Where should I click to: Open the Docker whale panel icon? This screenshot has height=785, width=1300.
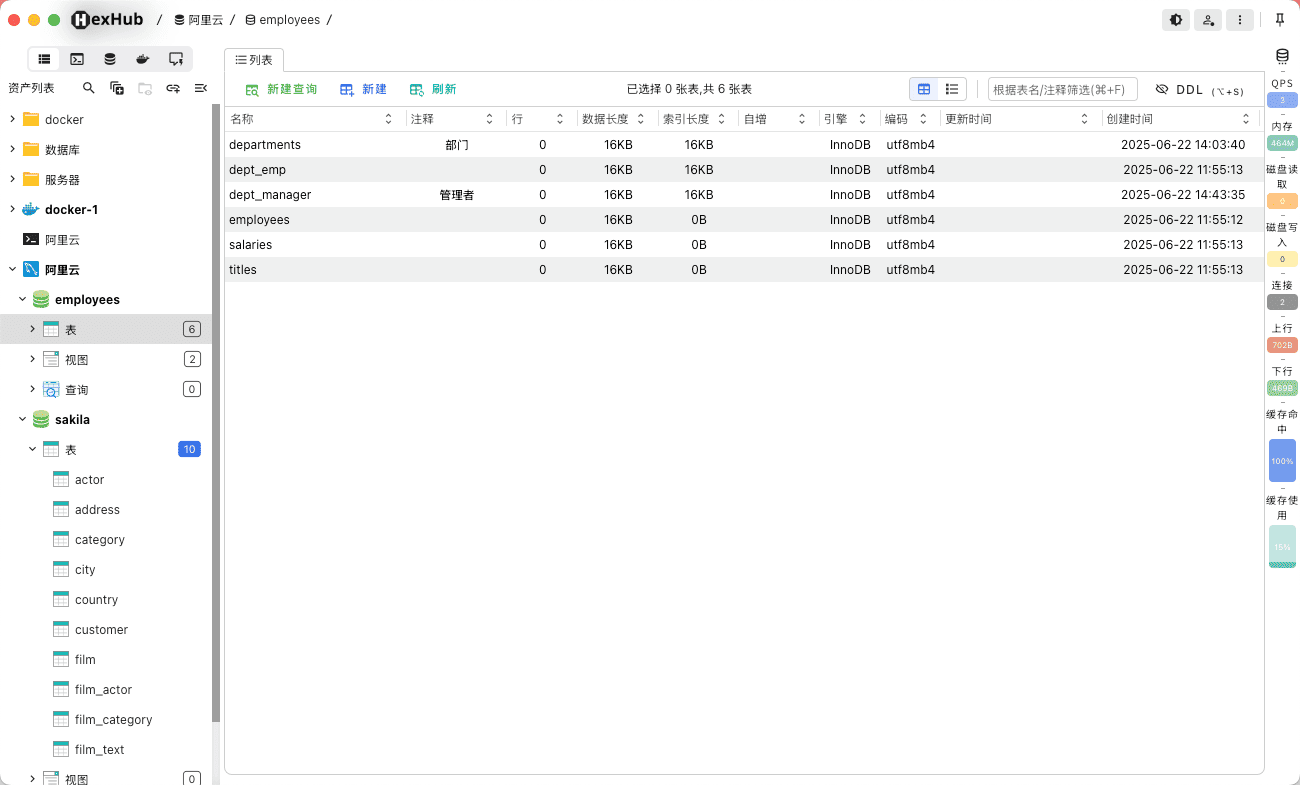143,59
